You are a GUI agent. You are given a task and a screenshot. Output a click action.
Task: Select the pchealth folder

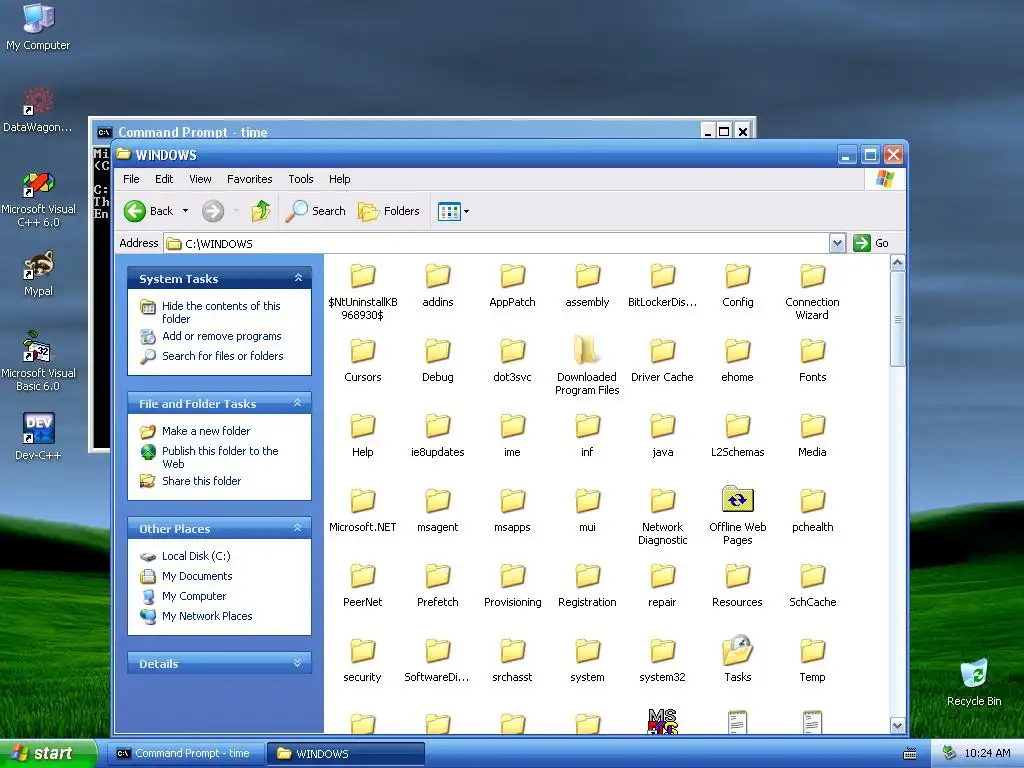coord(812,511)
